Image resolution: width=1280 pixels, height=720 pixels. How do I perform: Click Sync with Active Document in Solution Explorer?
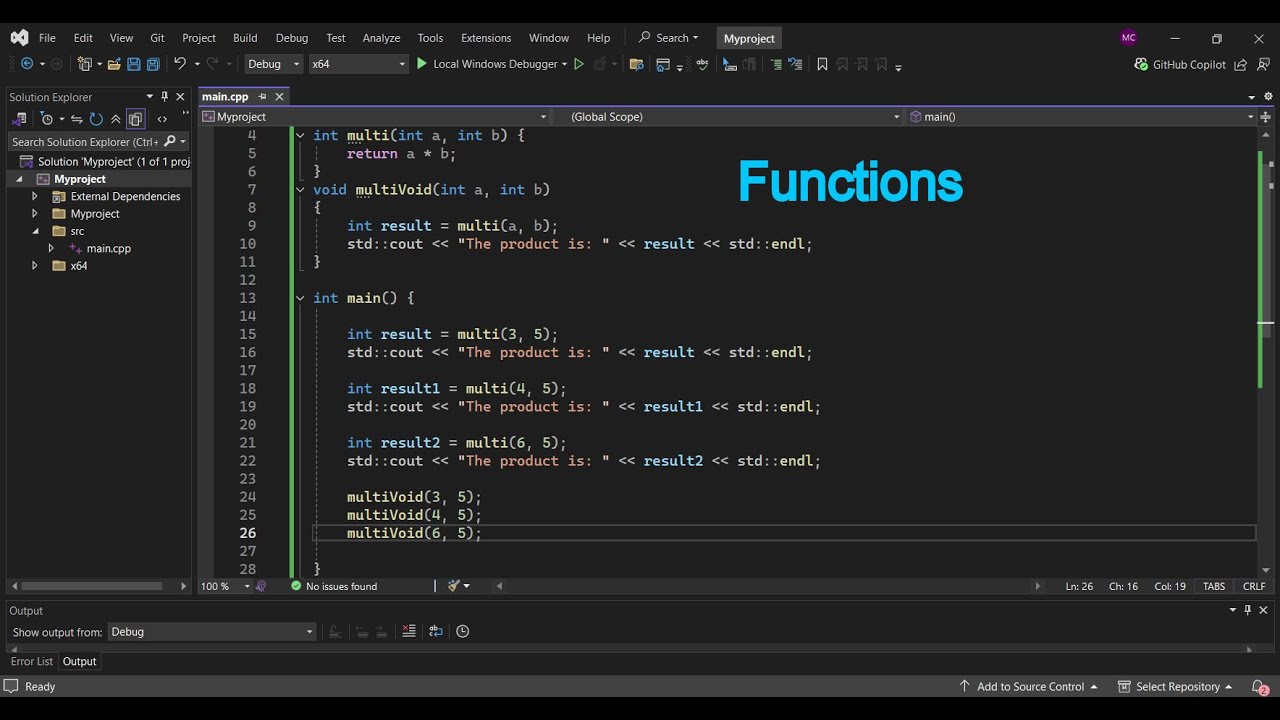(77, 119)
